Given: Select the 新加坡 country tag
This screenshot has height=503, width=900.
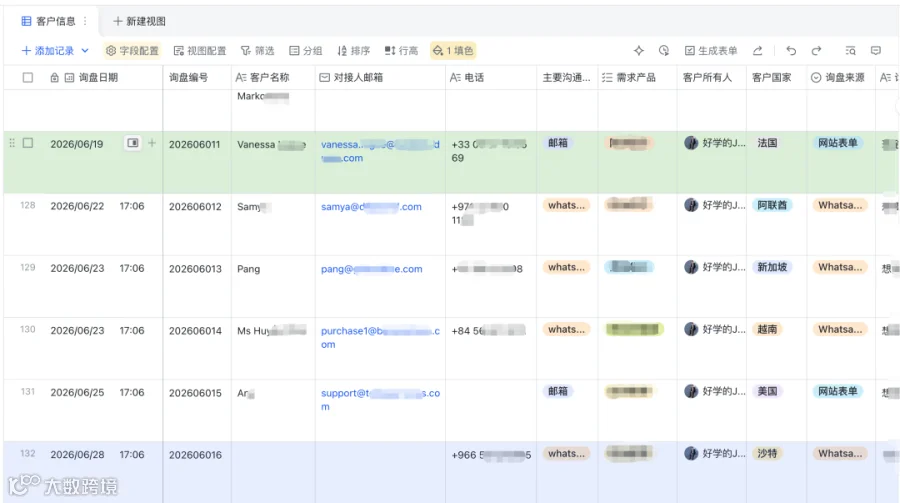Looking at the screenshot, I should tap(772, 267).
